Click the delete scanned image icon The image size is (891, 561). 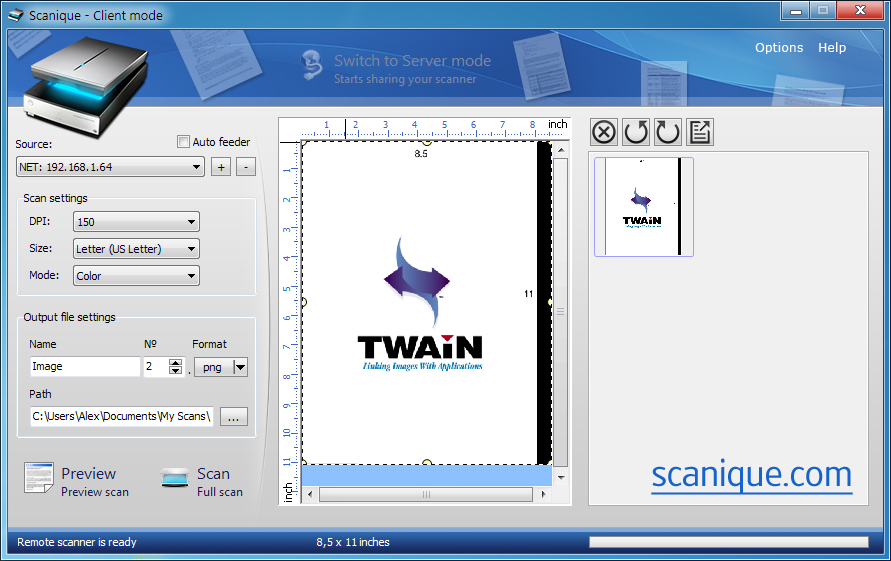[x=604, y=132]
